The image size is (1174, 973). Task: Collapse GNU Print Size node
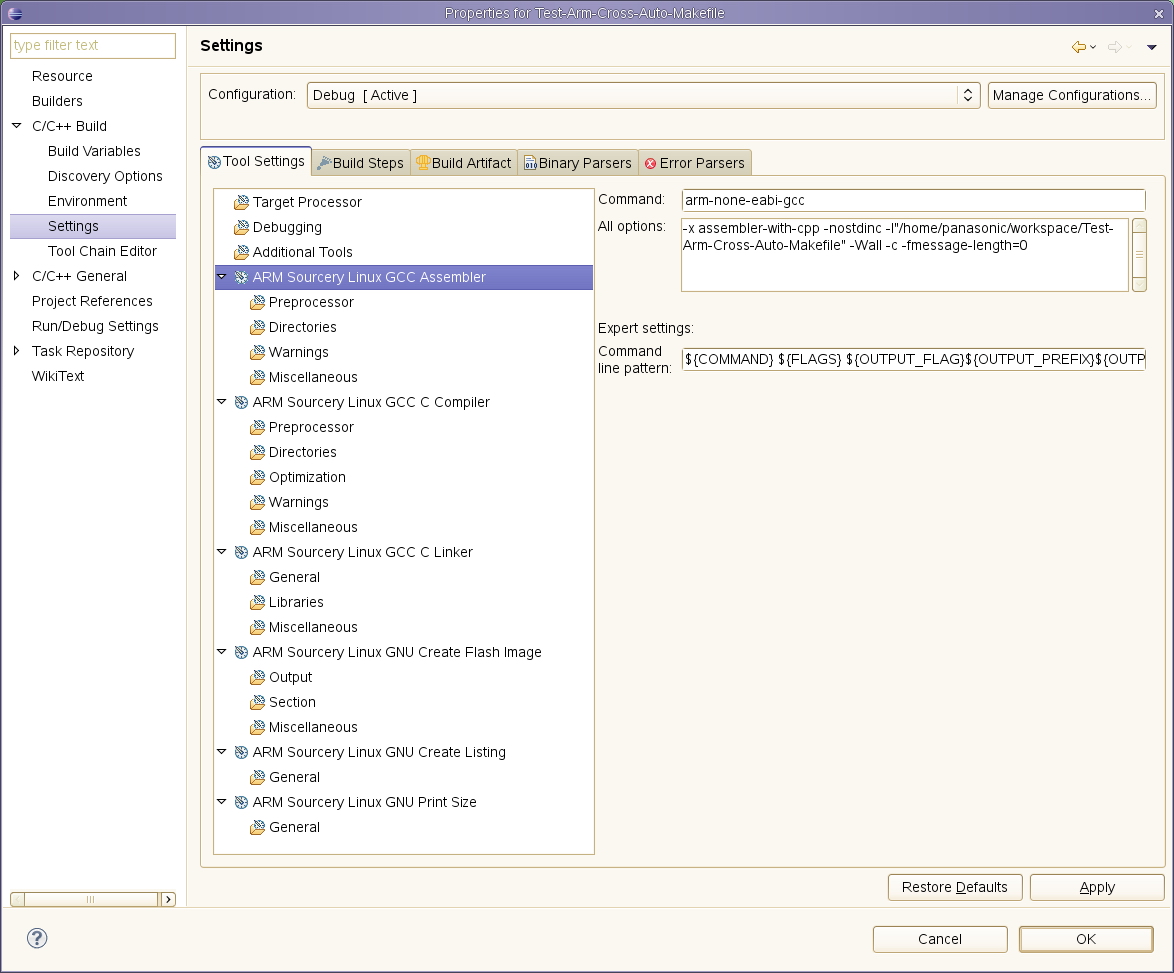pos(222,802)
